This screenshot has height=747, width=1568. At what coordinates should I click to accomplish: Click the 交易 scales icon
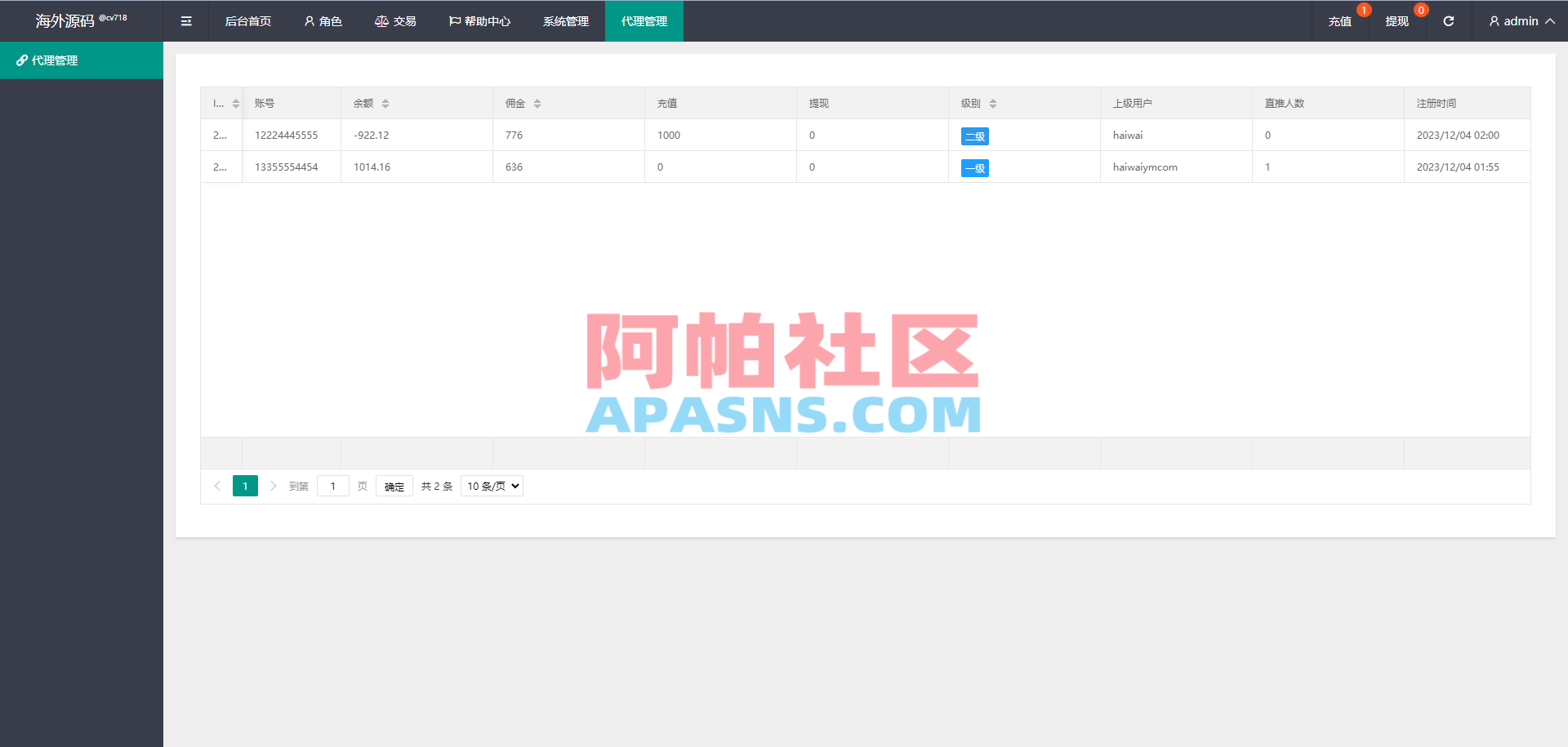(381, 20)
